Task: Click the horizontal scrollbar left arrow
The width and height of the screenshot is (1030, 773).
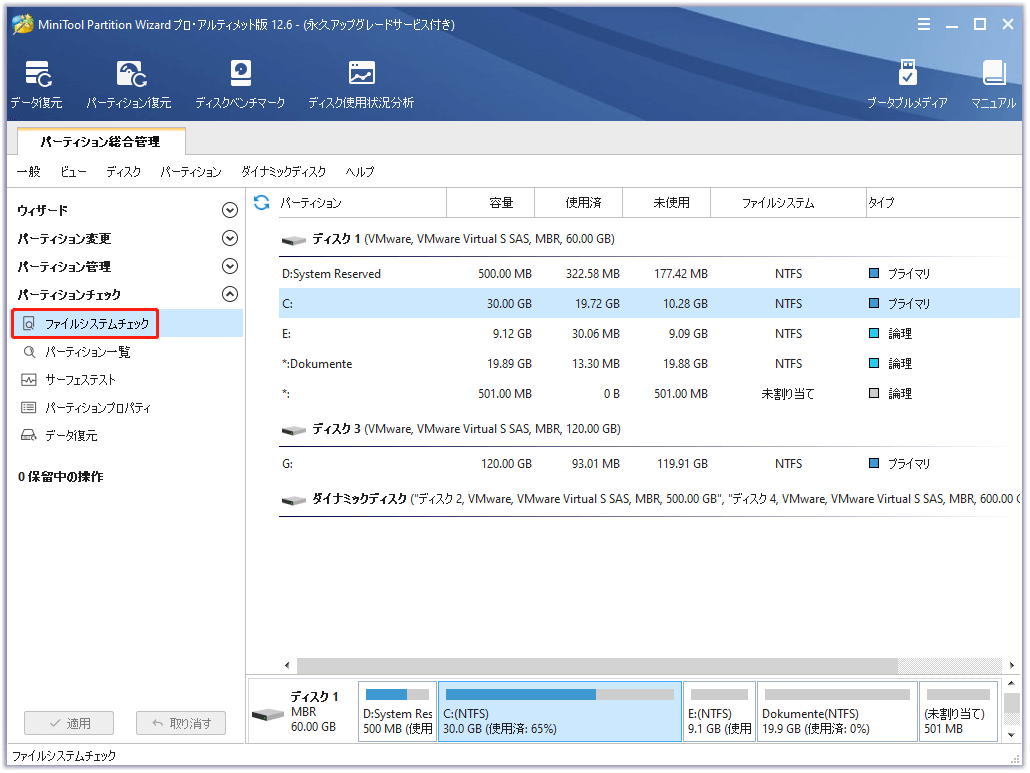Action: (287, 665)
